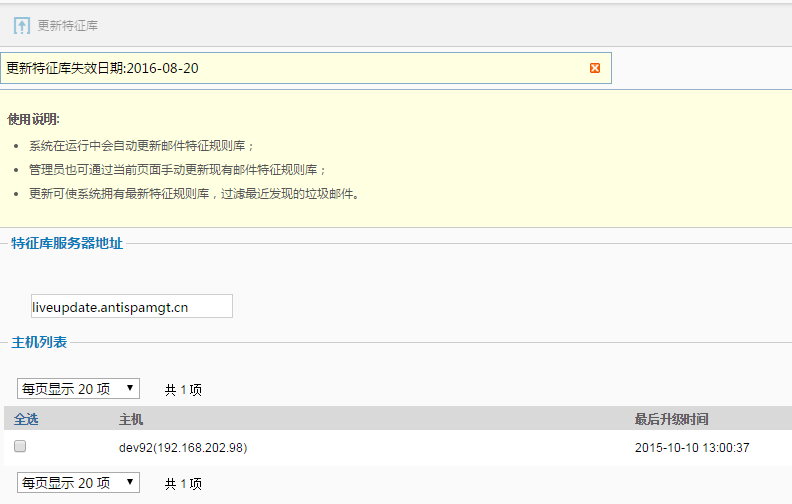Click the 主机列表 section heading
The image size is (792, 504).
point(39,343)
